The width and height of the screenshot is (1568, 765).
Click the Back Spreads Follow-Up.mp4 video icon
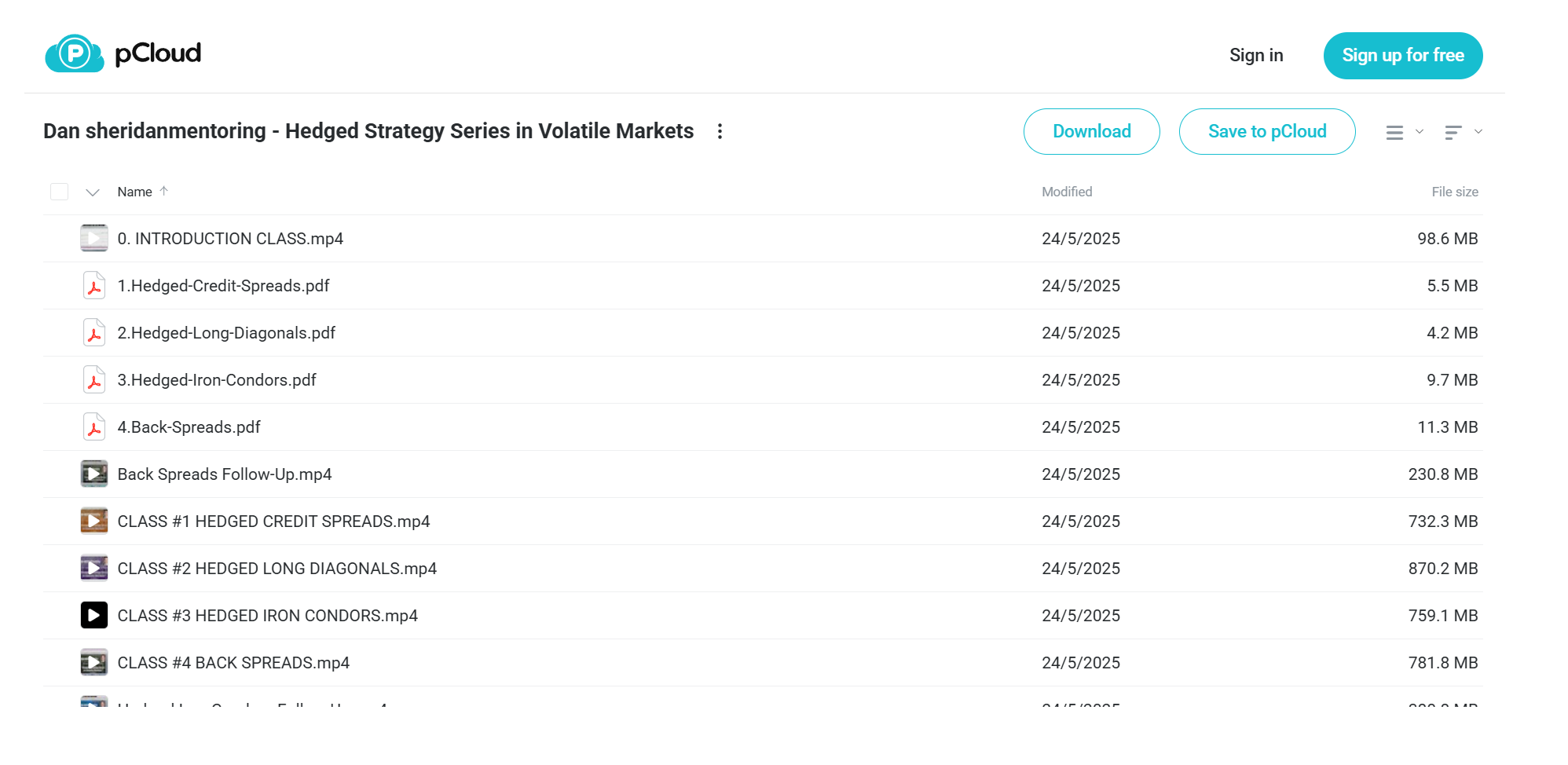[x=94, y=474]
